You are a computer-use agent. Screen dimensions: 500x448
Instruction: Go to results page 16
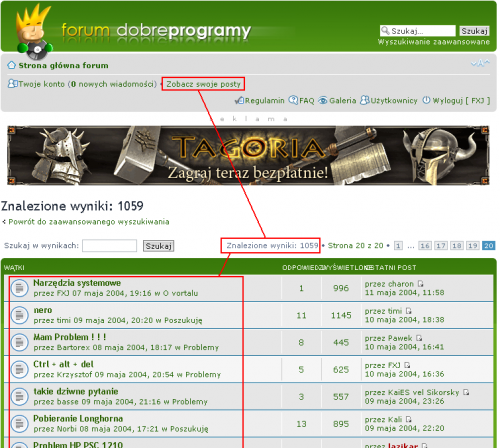pos(424,246)
